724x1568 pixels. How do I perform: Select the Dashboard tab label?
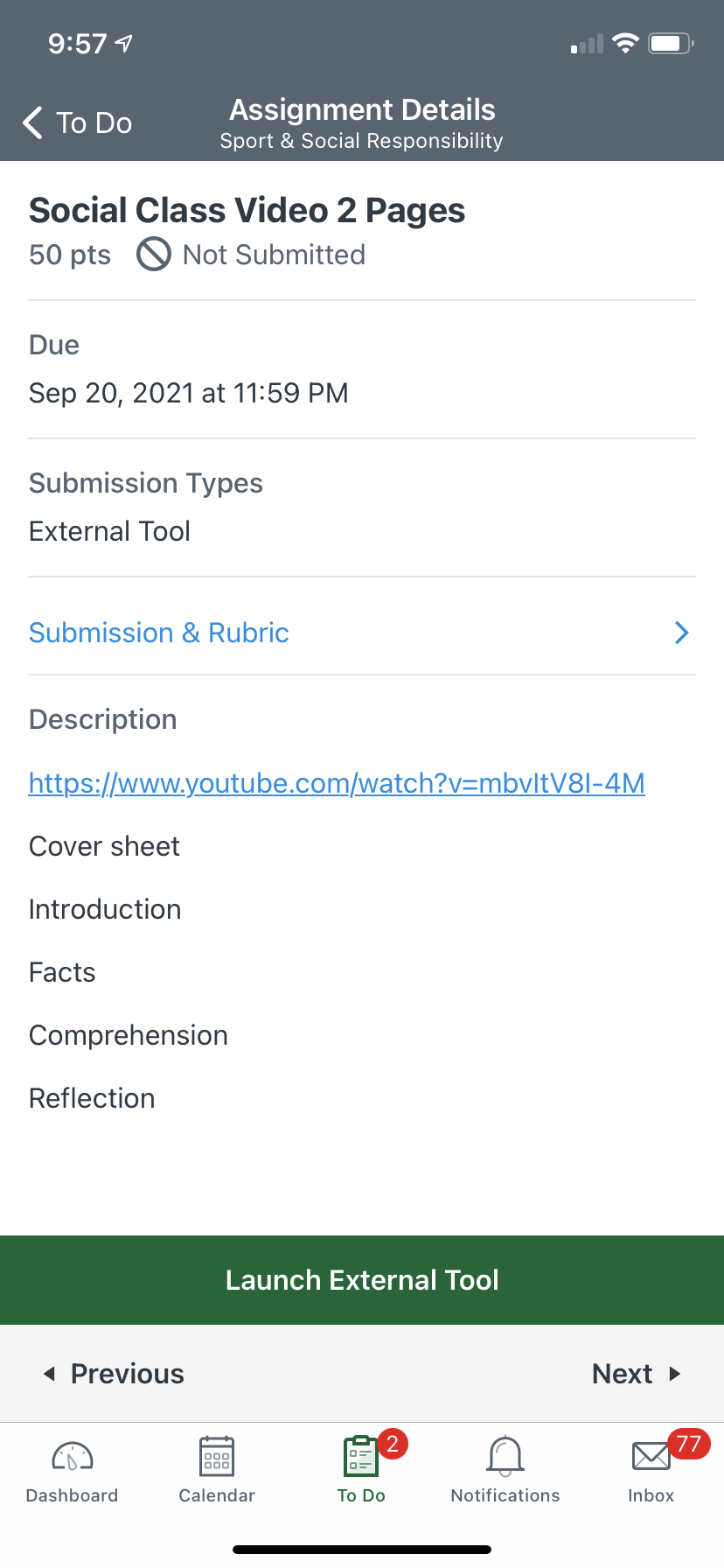(x=73, y=1495)
